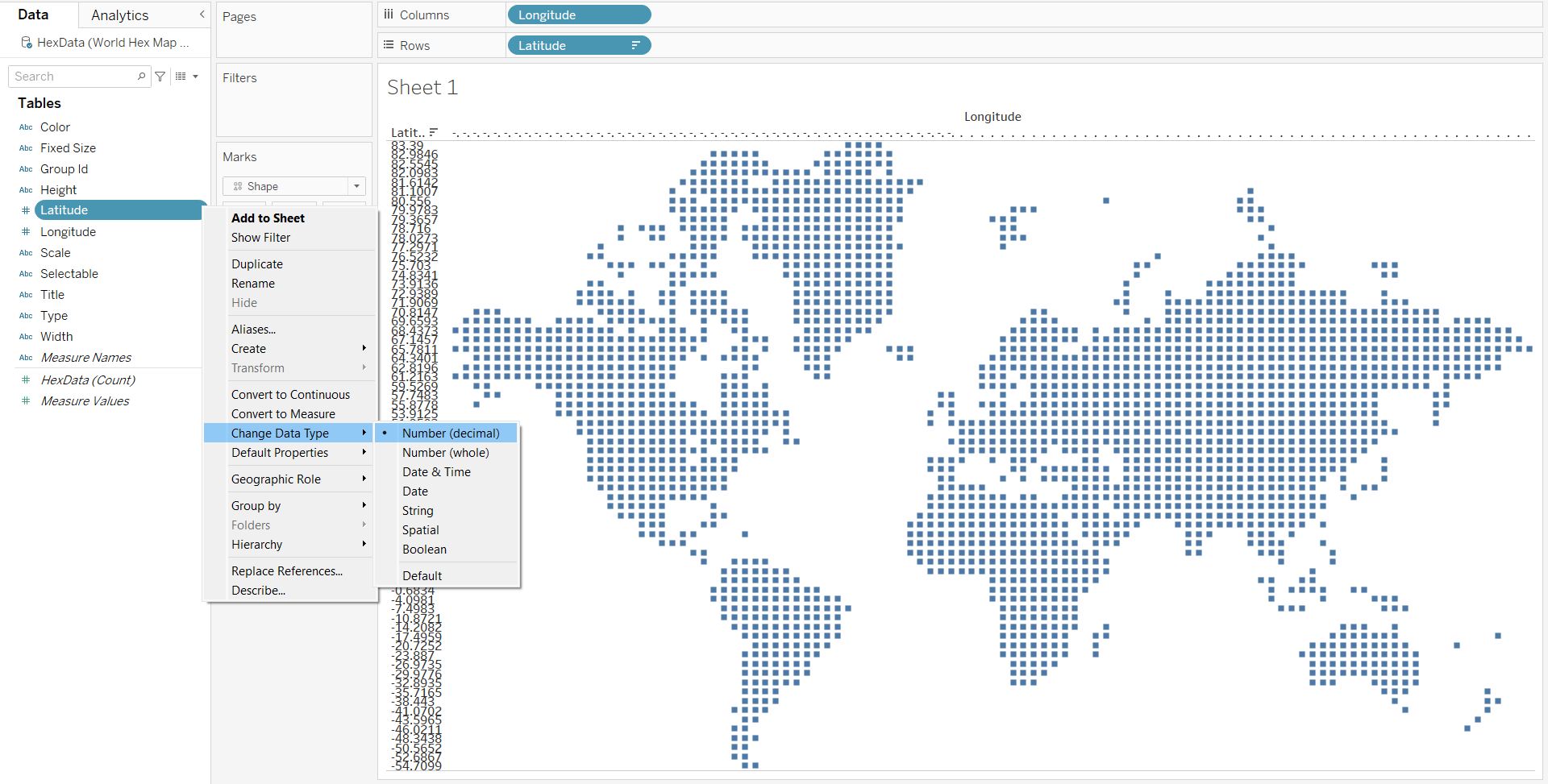
Task: Click the Columns shelf icon
Action: 389,15
